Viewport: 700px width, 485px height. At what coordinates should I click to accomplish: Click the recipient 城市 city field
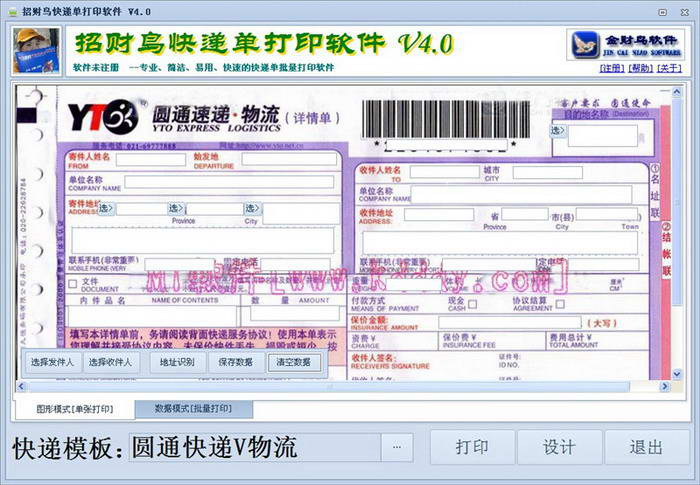[548, 172]
